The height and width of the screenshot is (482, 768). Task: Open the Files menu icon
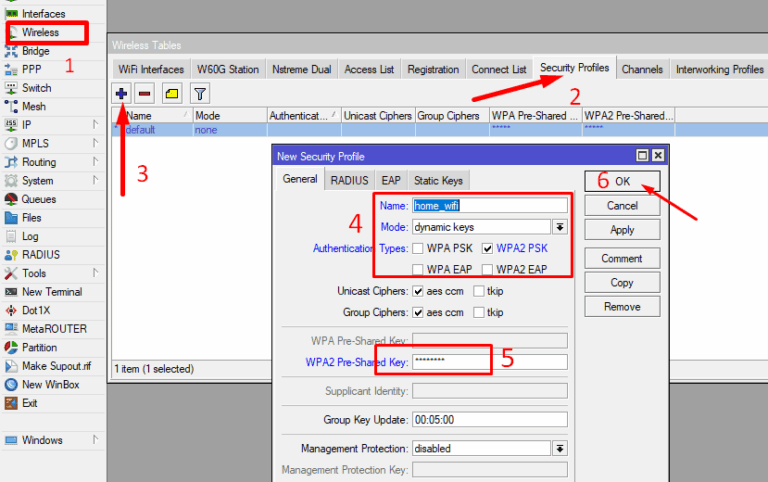tap(11, 217)
